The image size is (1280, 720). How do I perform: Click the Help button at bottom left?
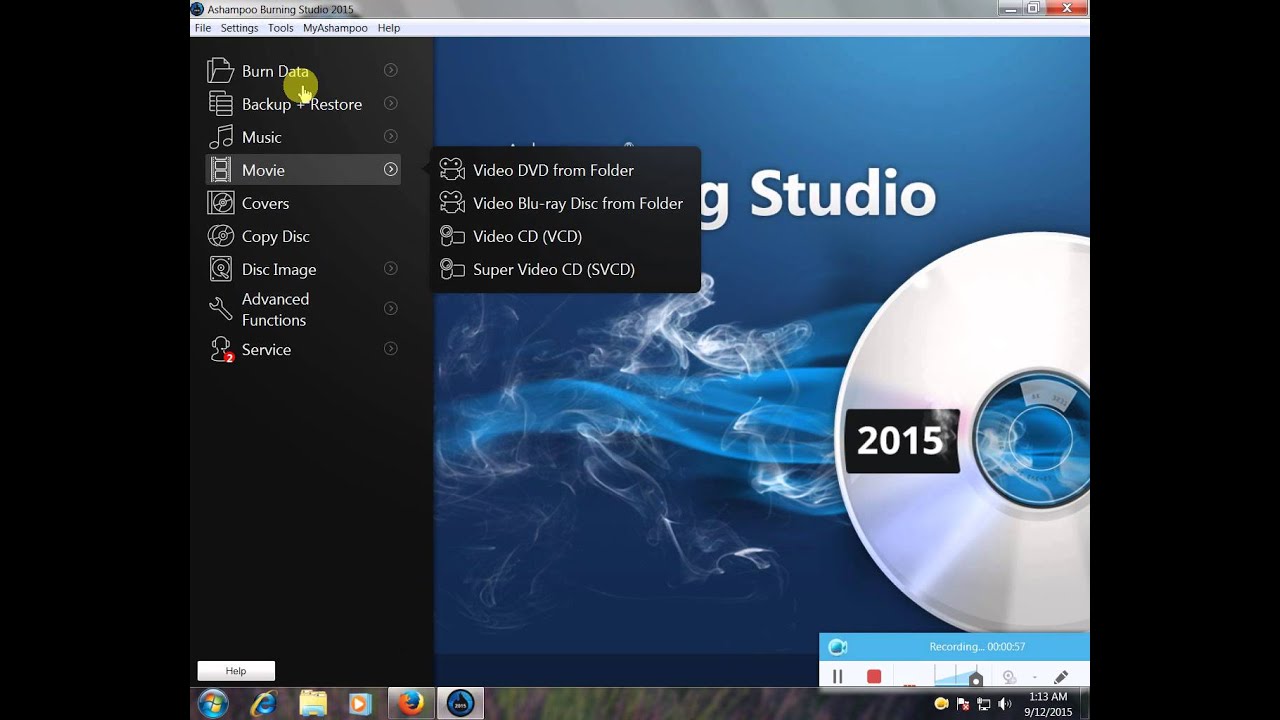point(236,671)
